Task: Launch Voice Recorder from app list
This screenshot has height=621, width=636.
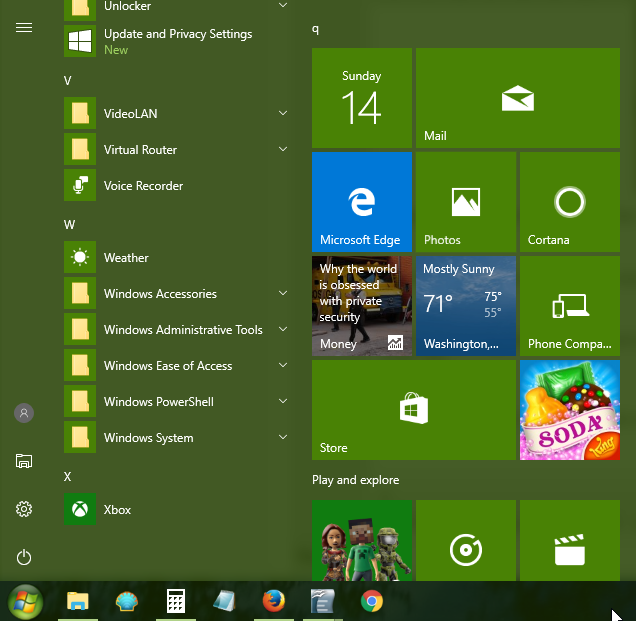Action: [176, 185]
